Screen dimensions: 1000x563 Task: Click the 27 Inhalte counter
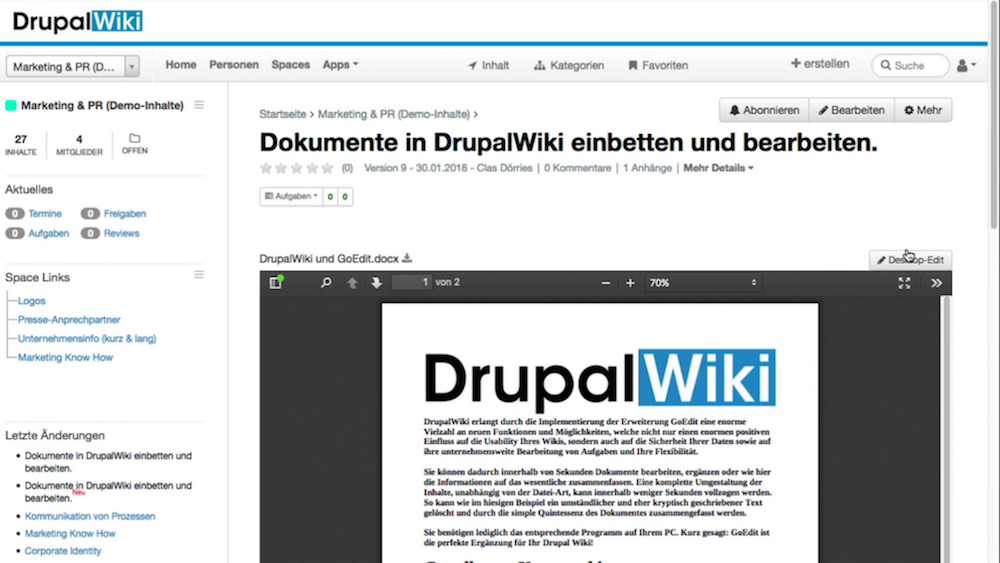(x=21, y=145)
